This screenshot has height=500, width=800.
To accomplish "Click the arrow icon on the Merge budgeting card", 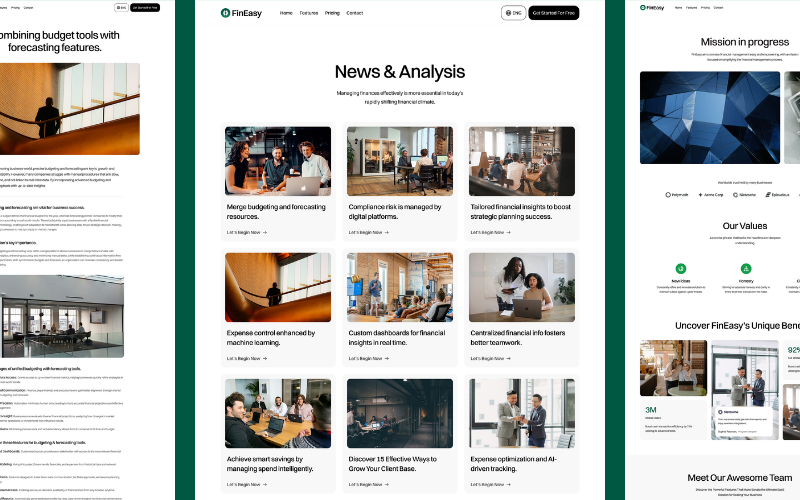I will 265,232.
